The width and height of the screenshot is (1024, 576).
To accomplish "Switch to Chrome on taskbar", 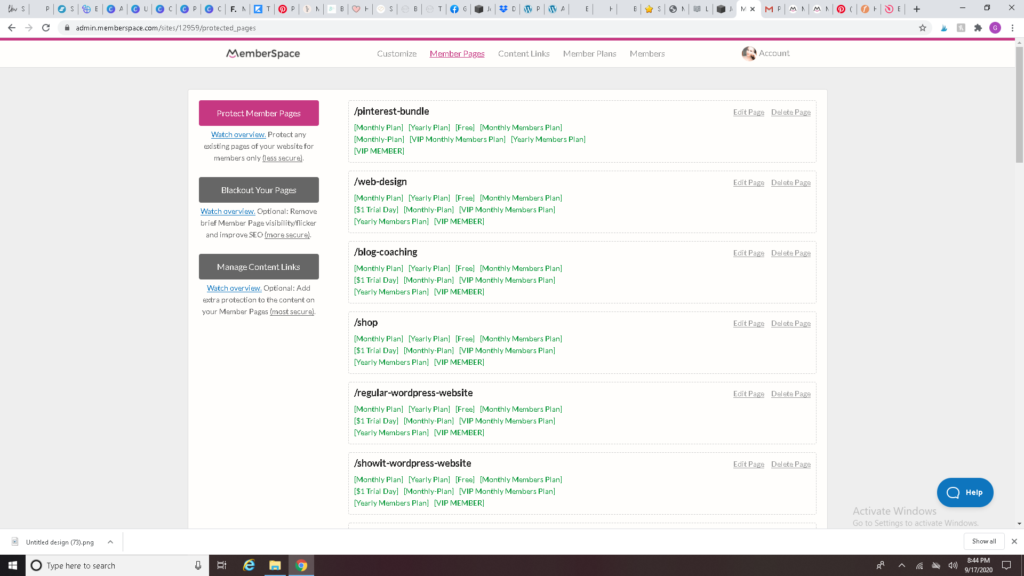I will click(x=301, y=566).
